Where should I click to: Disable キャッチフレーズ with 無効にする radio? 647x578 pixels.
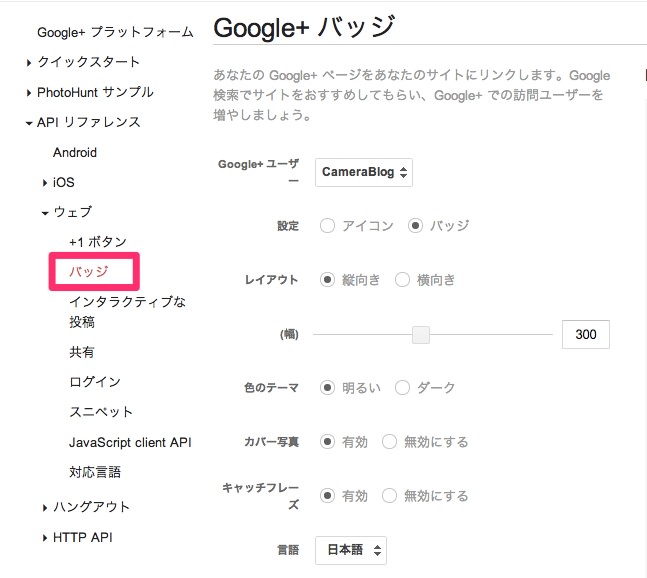(389, 495)
